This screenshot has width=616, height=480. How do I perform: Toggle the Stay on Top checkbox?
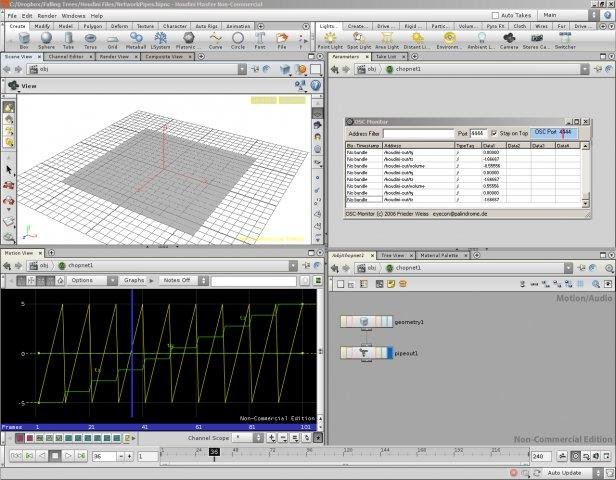[492, 132]
